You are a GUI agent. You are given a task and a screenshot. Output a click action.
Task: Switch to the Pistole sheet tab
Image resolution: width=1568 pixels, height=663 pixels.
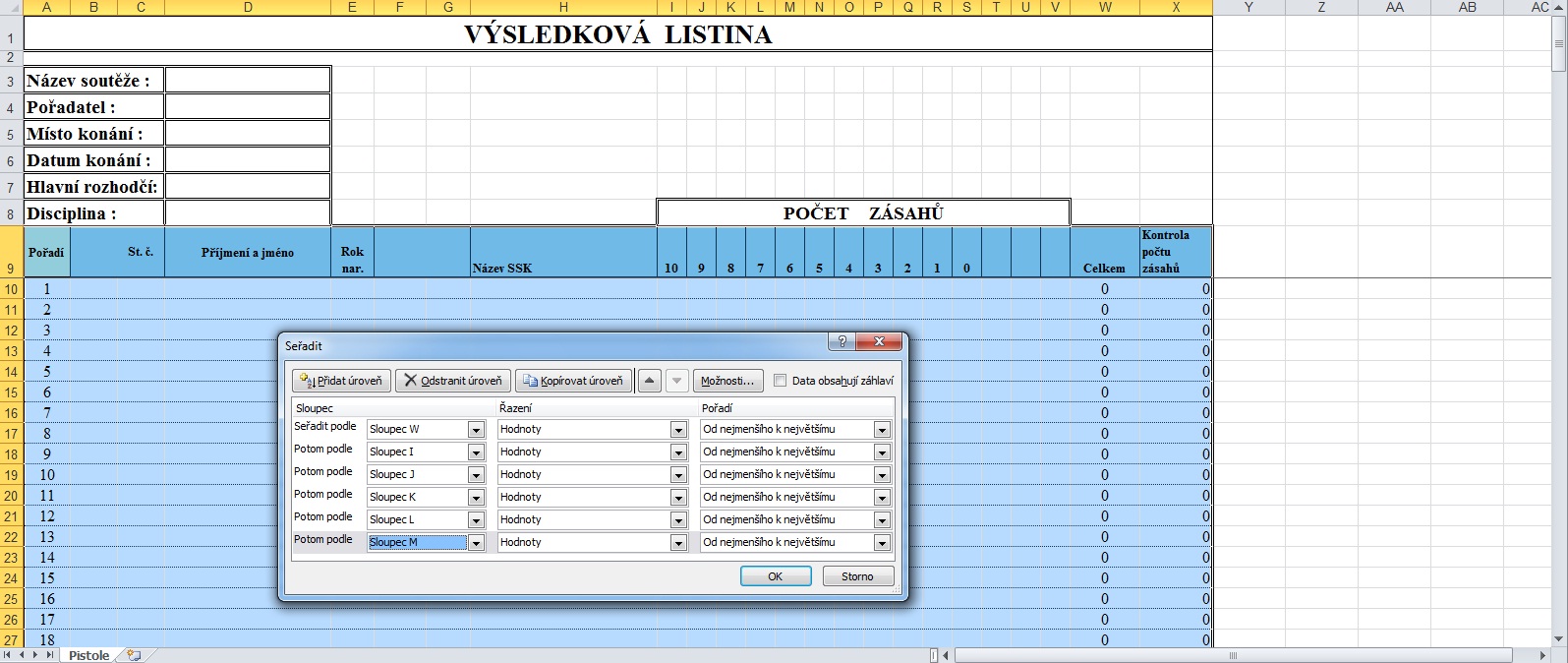point(88,655)
